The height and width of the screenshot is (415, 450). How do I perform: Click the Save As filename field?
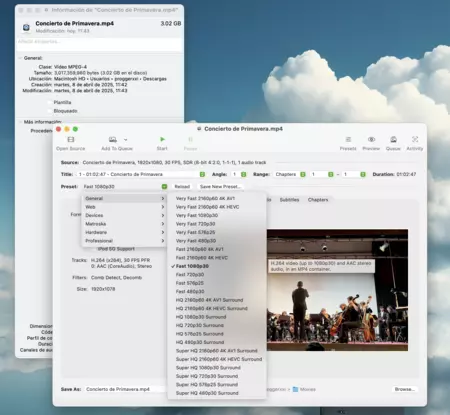(x=125, y=389)
